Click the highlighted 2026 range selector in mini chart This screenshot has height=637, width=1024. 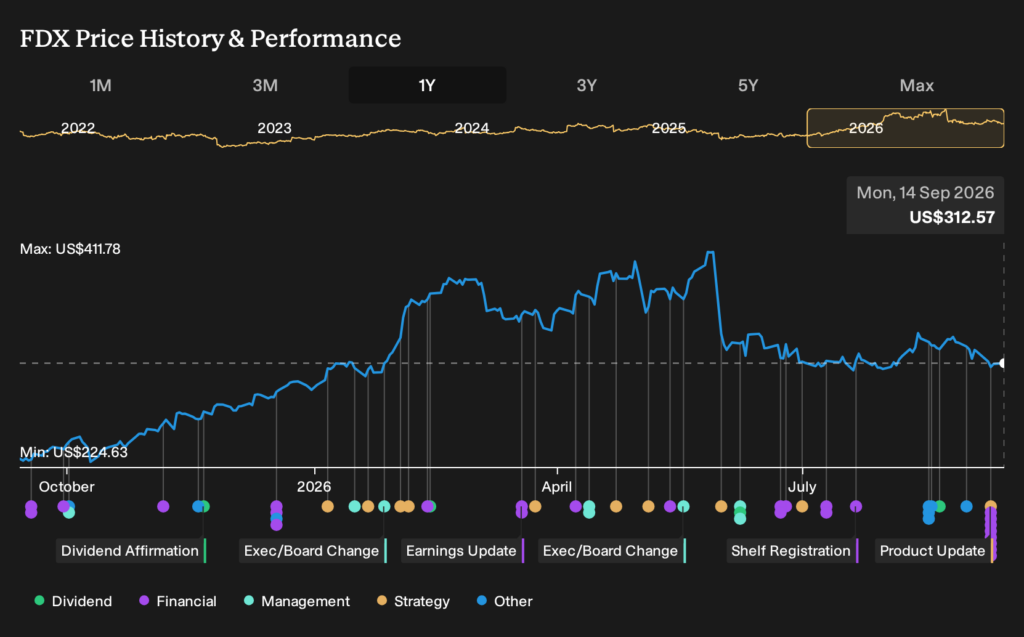pos(905,128)
